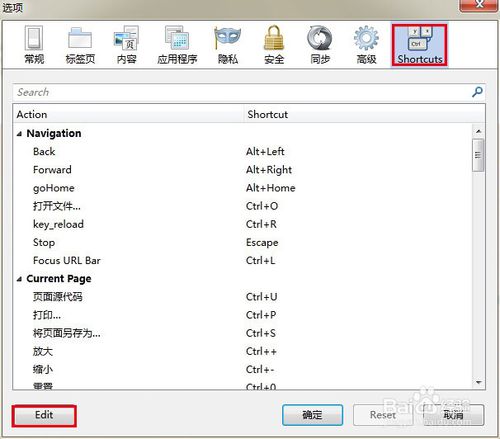Select the Focus URL Bar row
The height and width of the screenshot is (439, 500).
[243, 261]
